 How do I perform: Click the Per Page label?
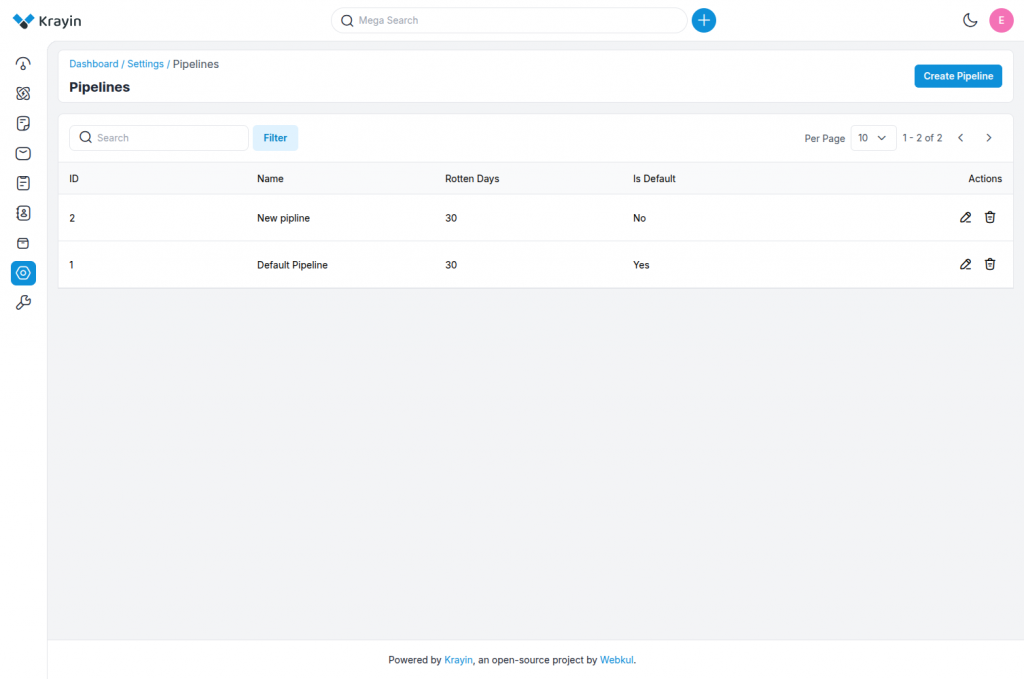[824, 138]
